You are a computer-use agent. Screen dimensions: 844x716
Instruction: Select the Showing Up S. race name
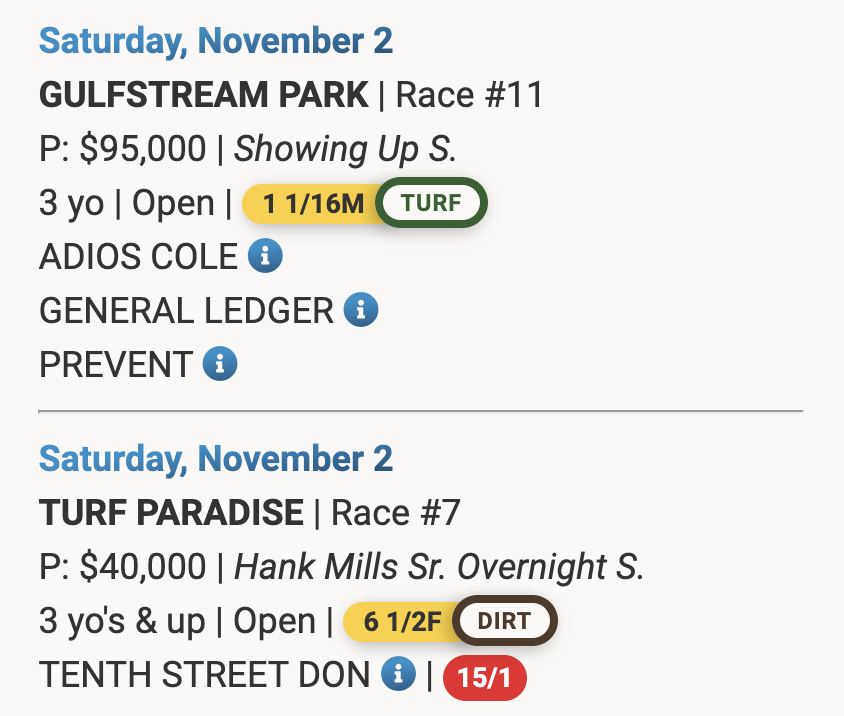[x=345, y=149]
